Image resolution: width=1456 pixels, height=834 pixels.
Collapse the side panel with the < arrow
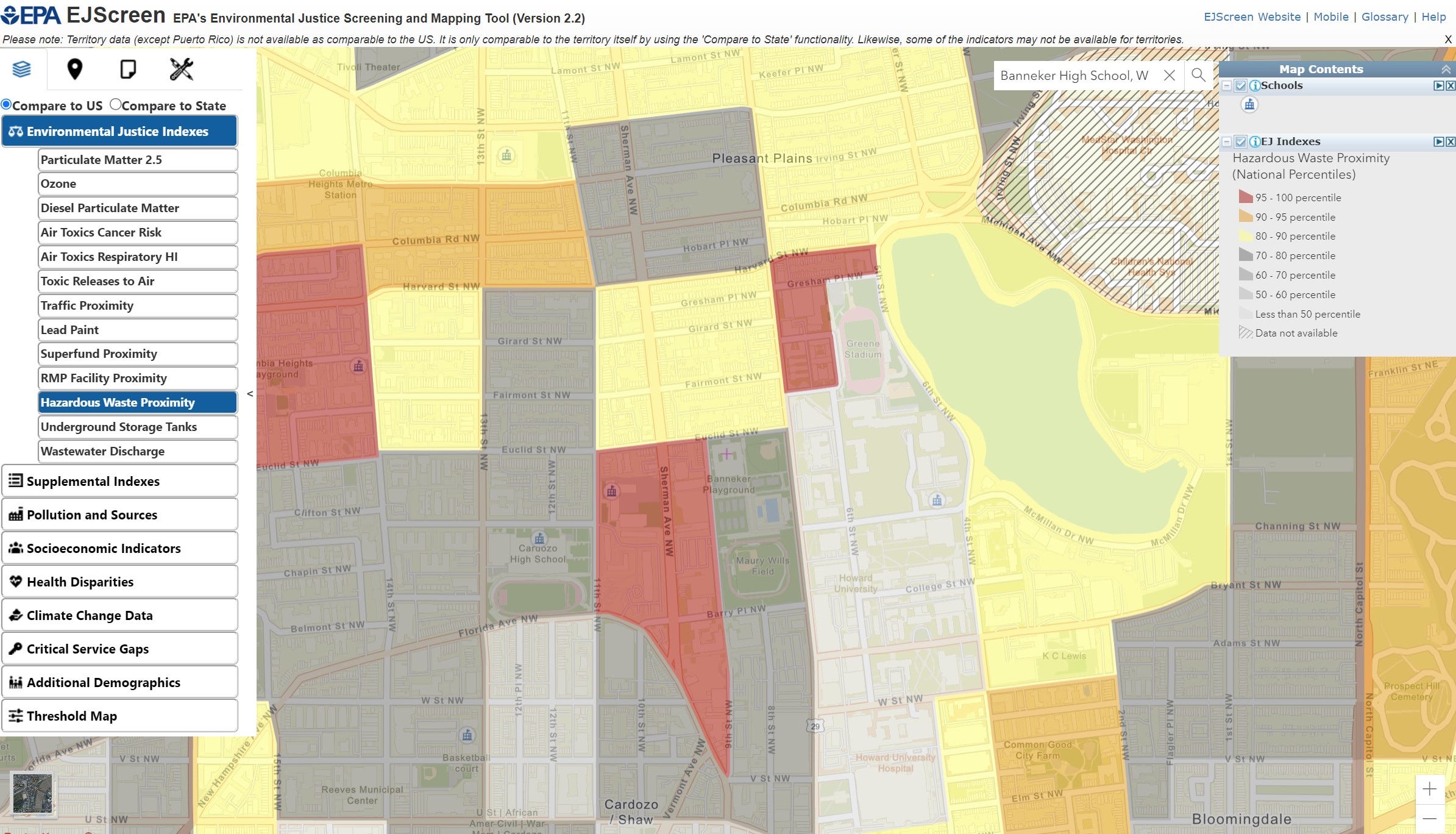click(250, 394)
